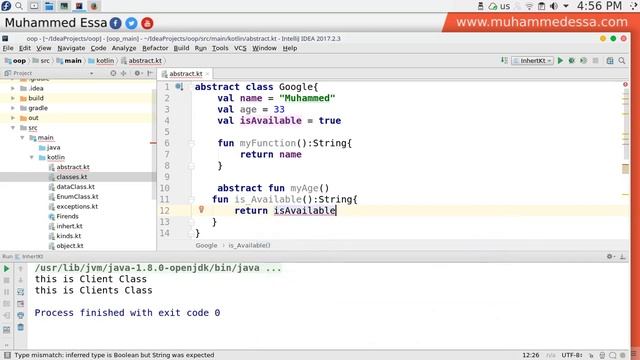Open Run panel settings gear
The image size is (640, 360).
tap(610, 256)
